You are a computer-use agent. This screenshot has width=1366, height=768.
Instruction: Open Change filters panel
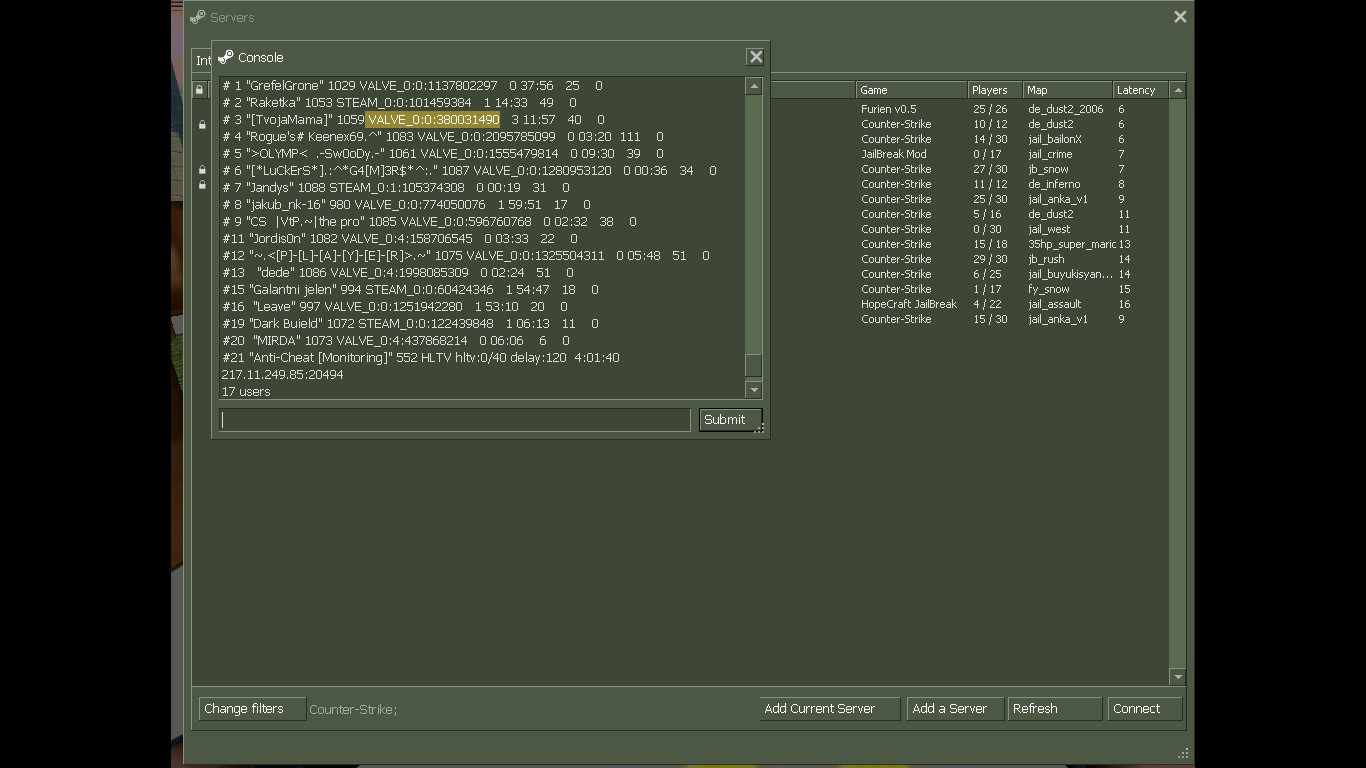click(252, 709)
